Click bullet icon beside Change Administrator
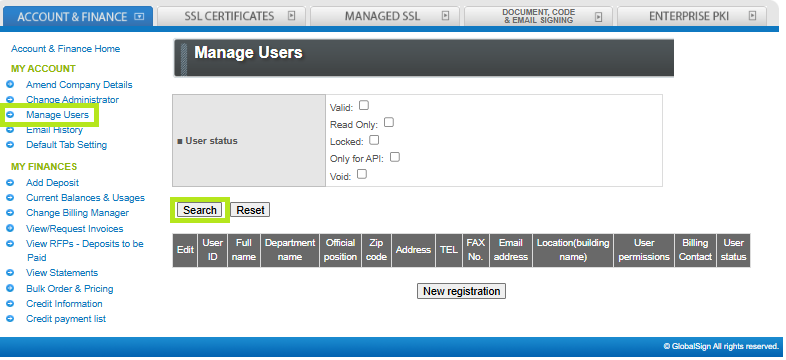 (10, 99)
